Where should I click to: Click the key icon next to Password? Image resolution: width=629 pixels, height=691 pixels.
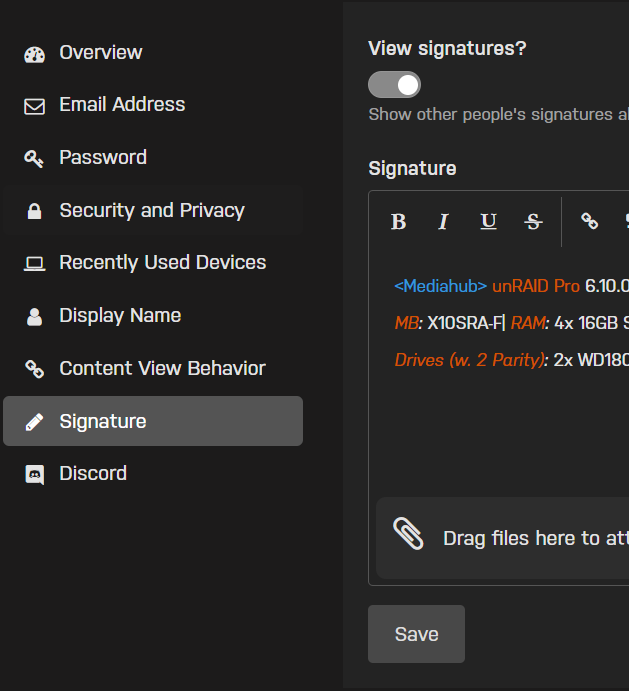[x=34, y=159]
